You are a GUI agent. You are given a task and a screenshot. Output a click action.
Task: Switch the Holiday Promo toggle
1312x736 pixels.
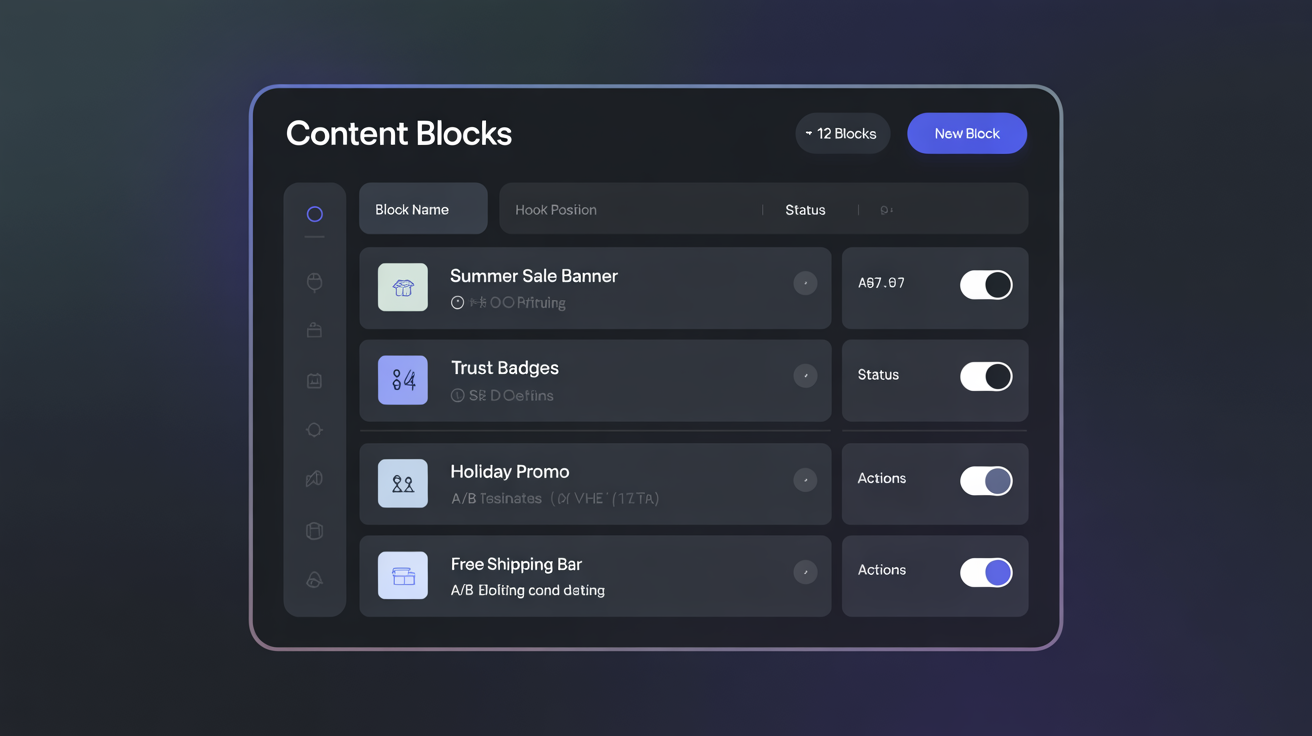[986, 481]
